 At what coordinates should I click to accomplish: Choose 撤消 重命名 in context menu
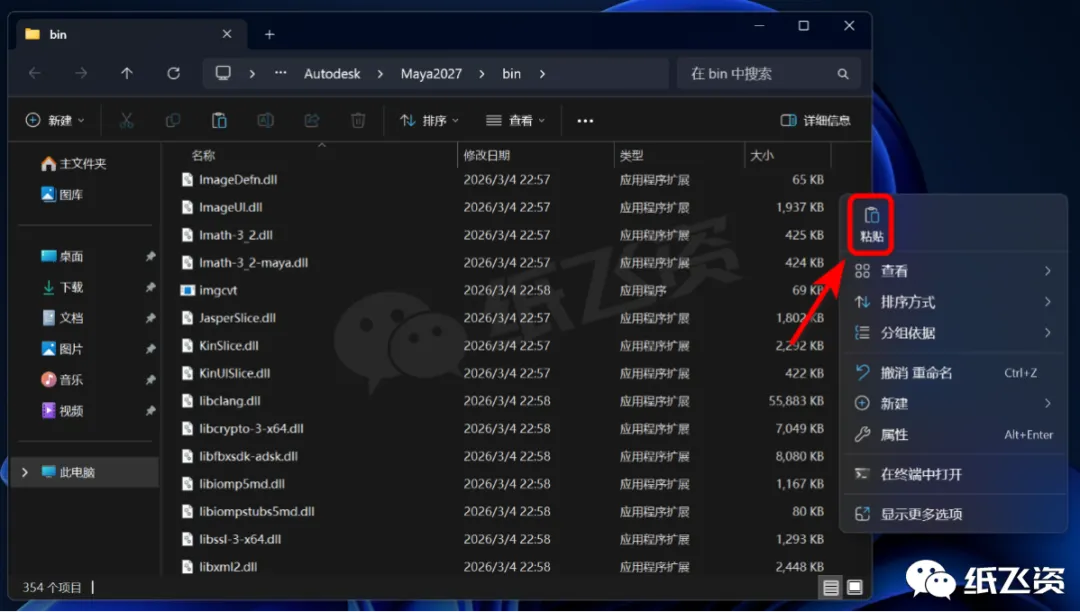(x=953, y=373)
